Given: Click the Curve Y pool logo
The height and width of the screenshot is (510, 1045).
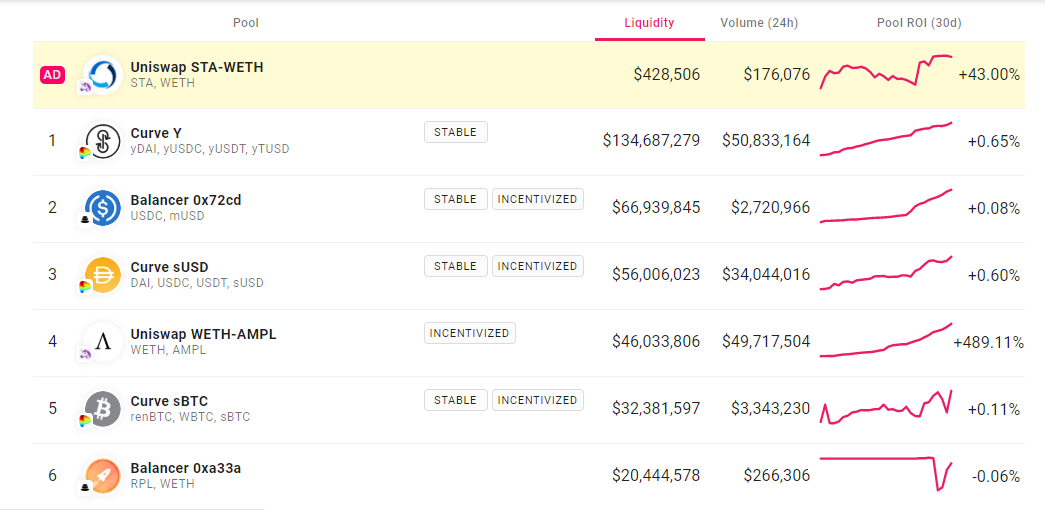Looking at the screenshot, I should 103,141.
